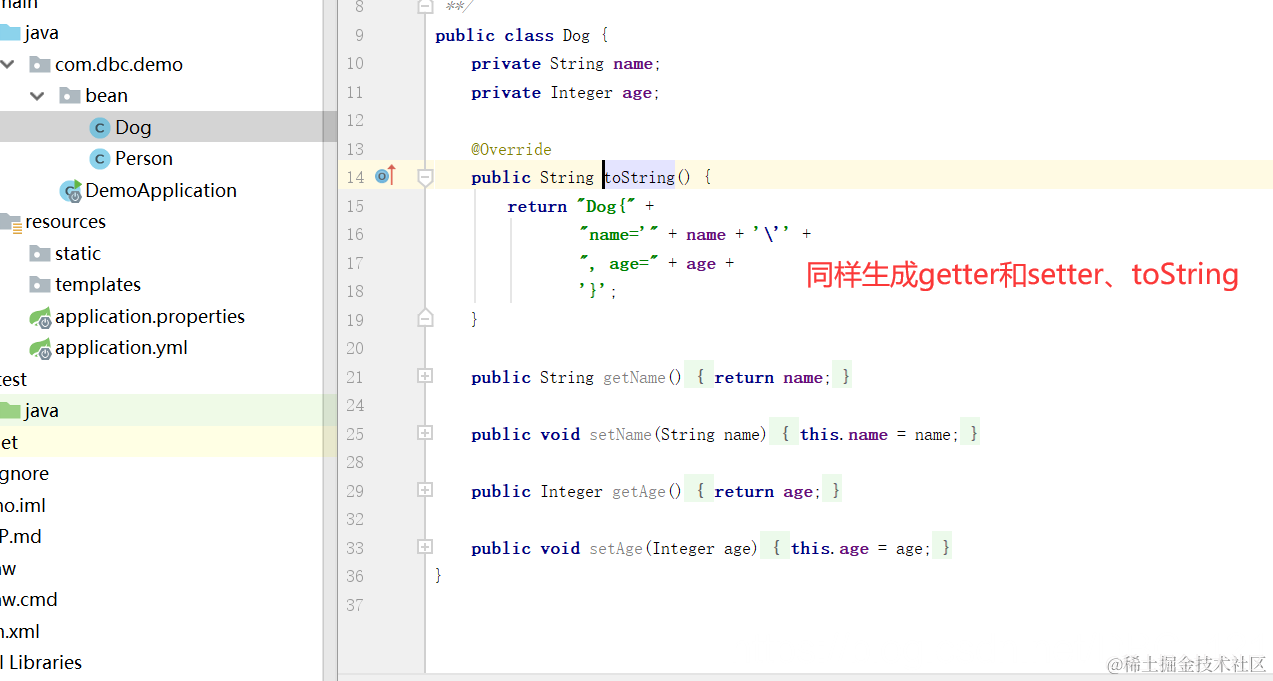1273x681 pixels.
Task: Click line number 16 in the gutter
Action: 355,234
